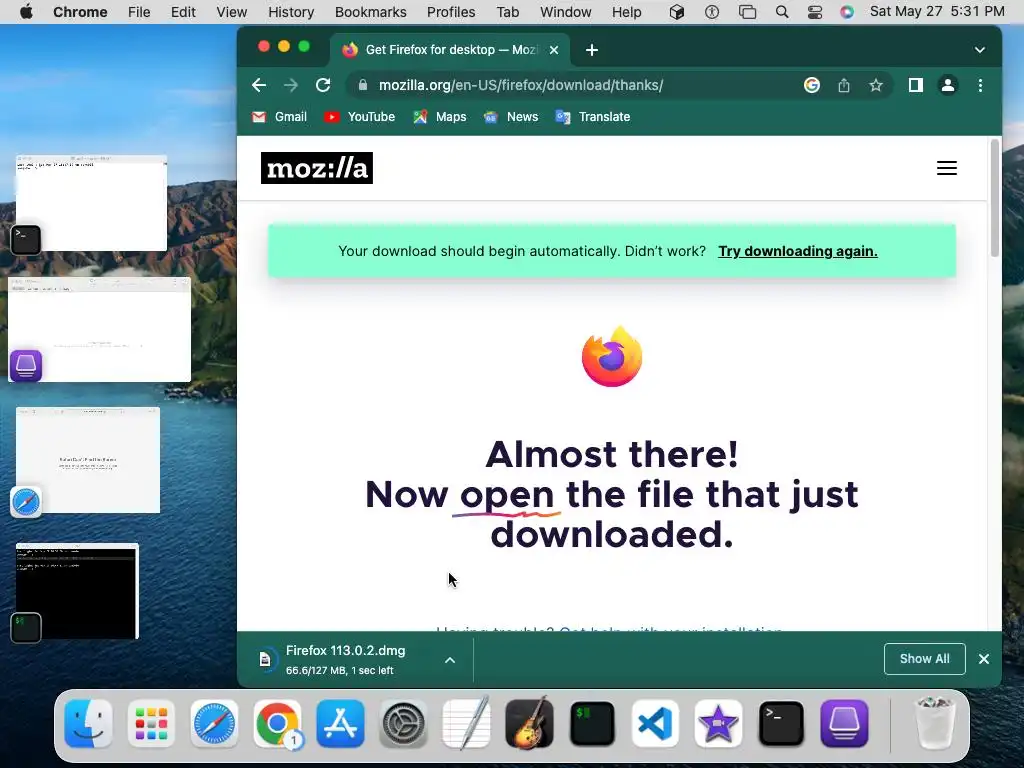Toggle Chrome side panel
This screenshot has height=768, width=1024.
pyautogui.click(x=916, y=85)
